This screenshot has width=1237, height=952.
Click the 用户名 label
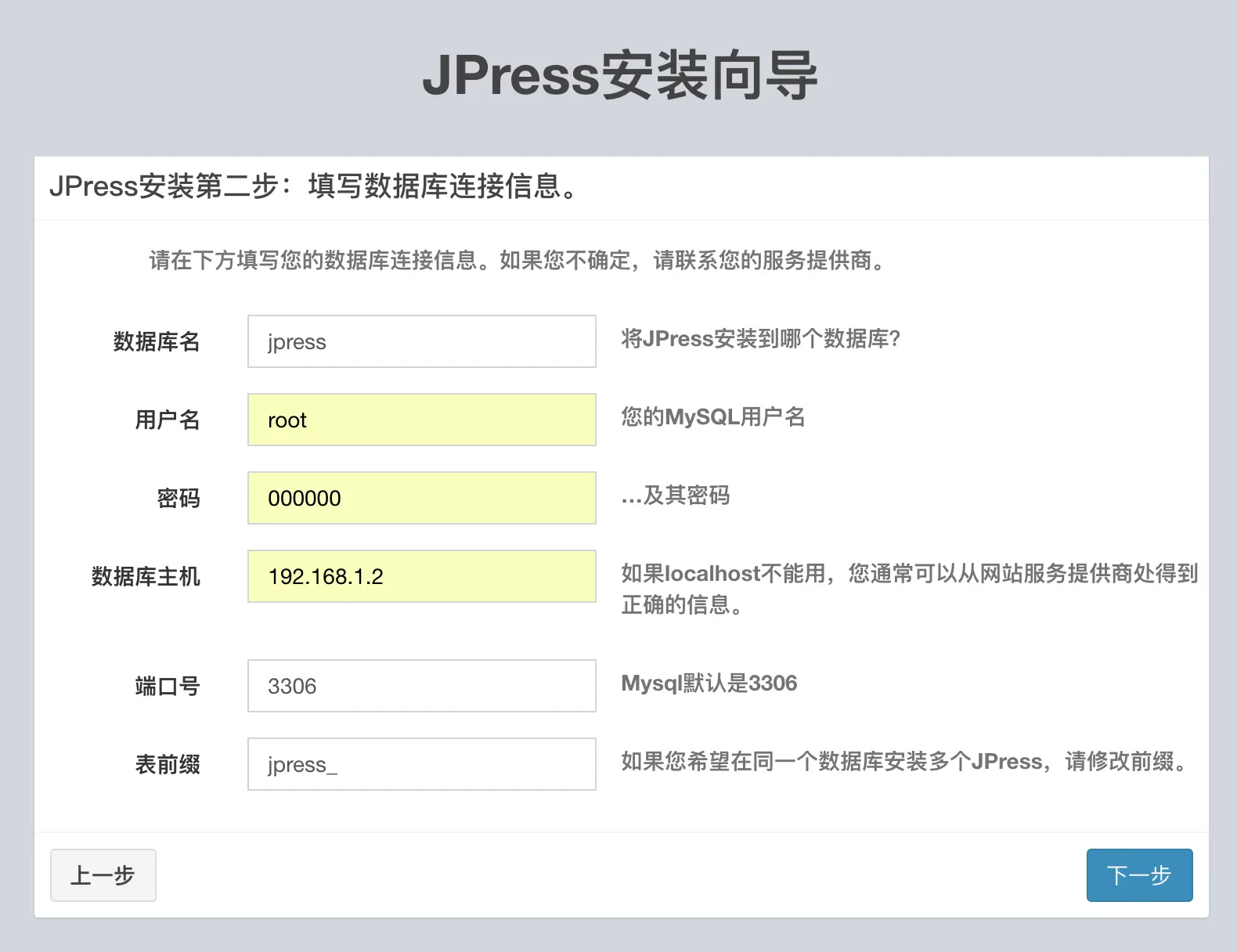click(x=168, y=420)
